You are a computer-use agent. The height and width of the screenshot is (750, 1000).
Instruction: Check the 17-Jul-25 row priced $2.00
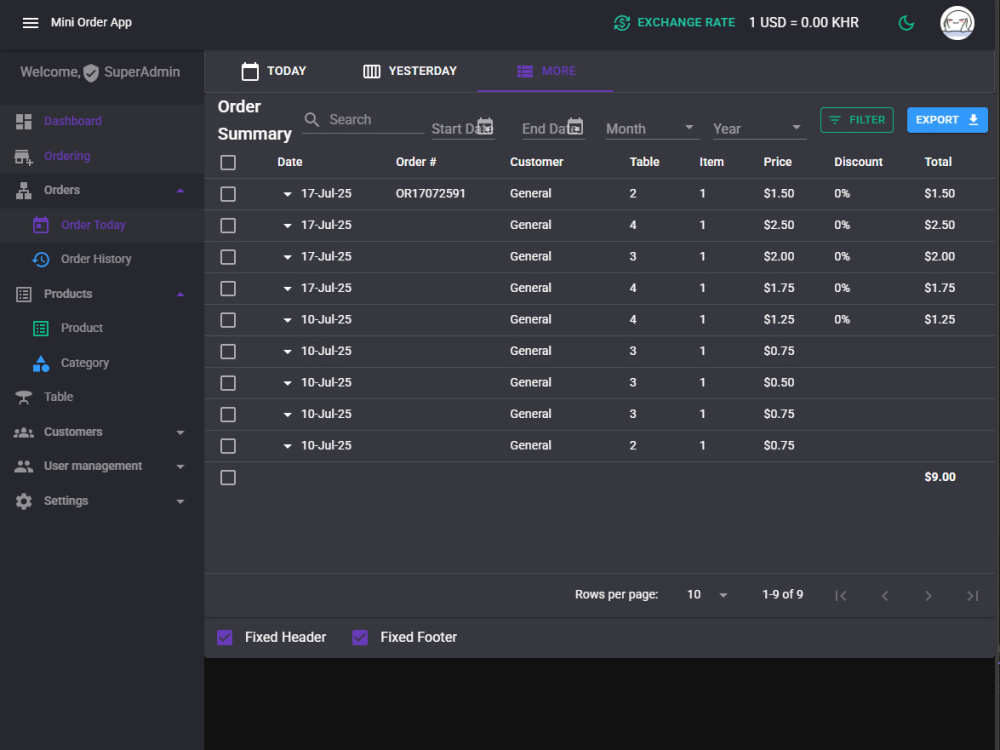(x=228, y=257)
